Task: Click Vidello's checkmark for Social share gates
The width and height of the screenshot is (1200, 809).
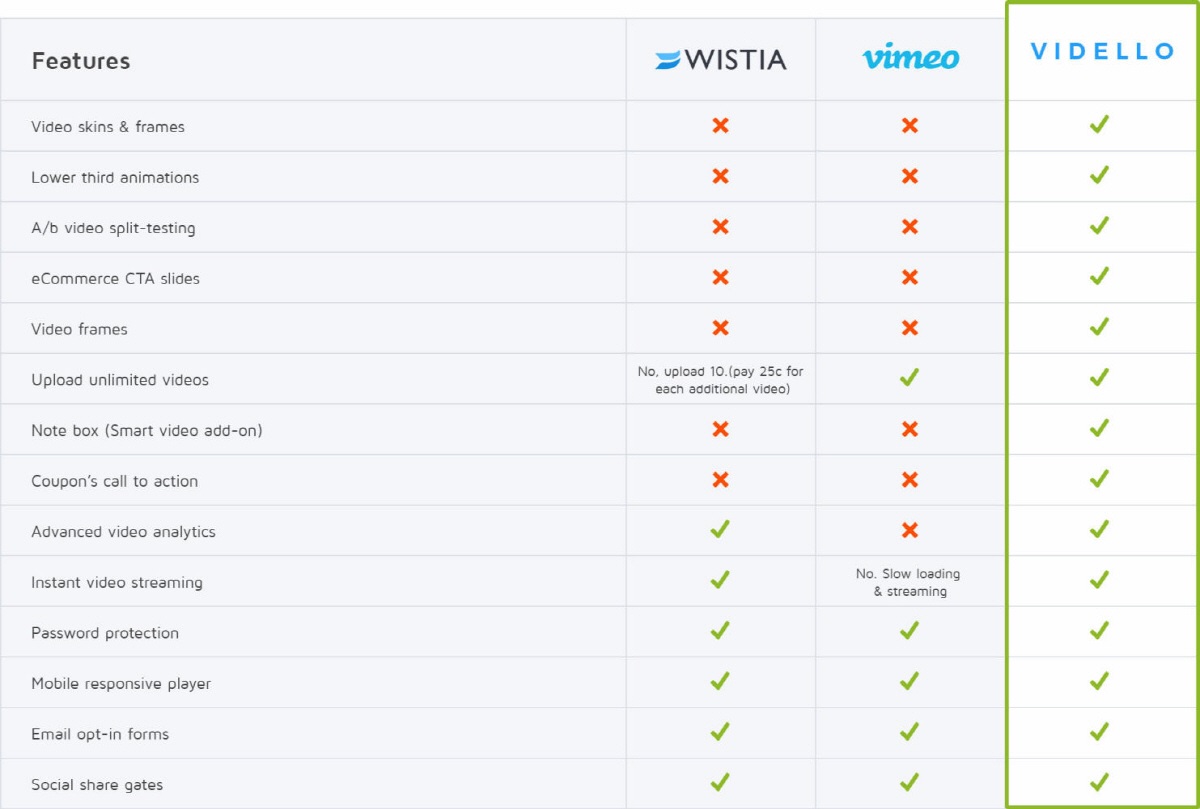Action: 1099,782
